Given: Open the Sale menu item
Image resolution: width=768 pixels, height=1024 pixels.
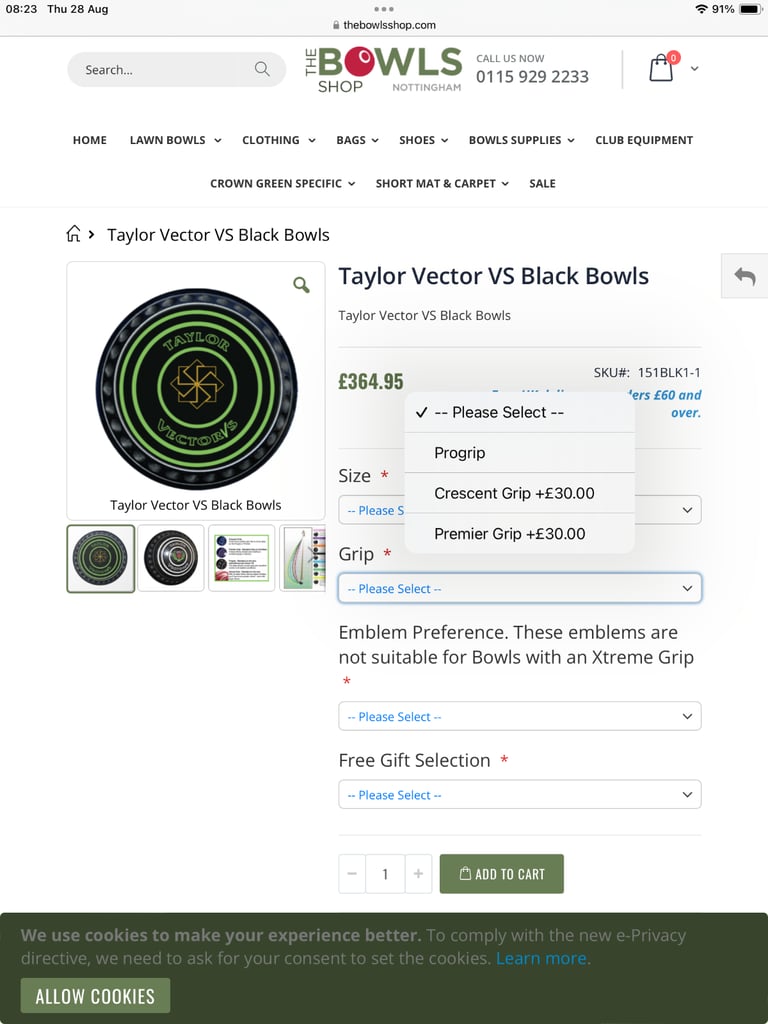Looking at the screenshot, I should coord(542,184).
